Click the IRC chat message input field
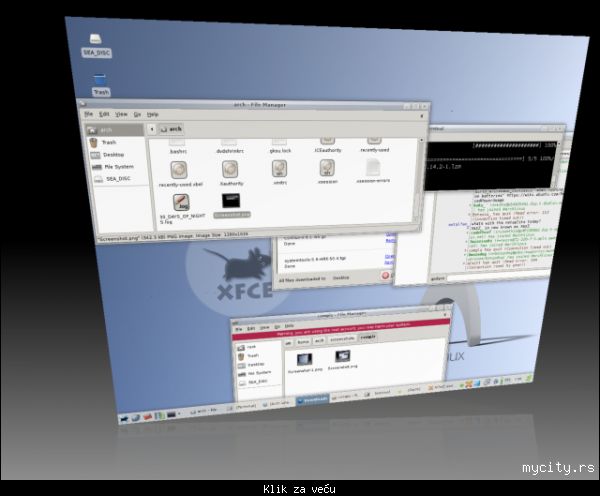The height and width of the screenshot is (496, 600). click(499, 275)
